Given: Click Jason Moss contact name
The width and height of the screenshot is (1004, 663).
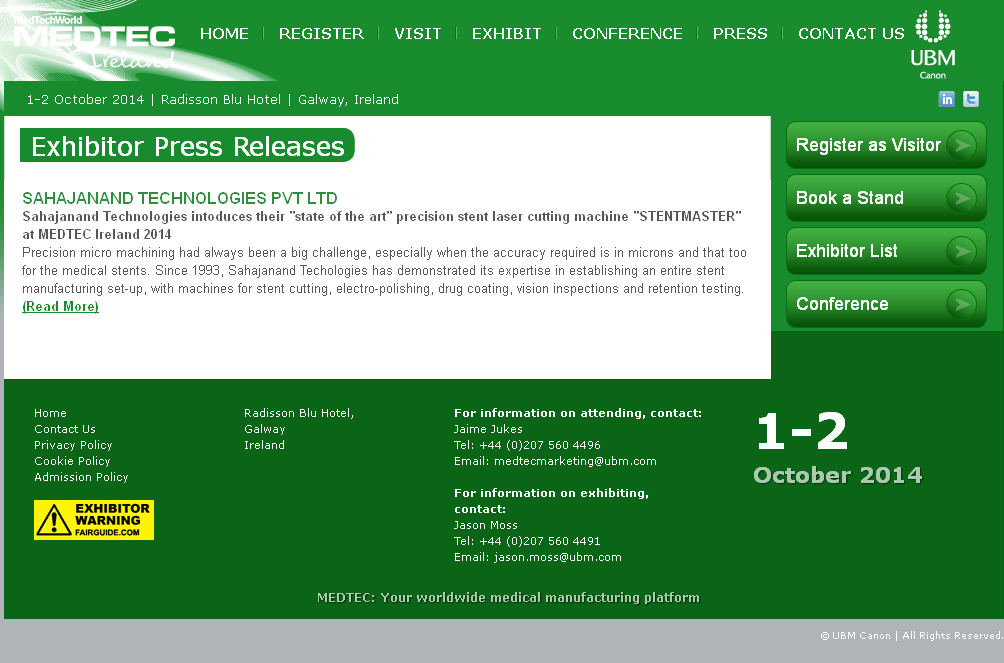Looking at the screenshot, I should tap(485, 525).
